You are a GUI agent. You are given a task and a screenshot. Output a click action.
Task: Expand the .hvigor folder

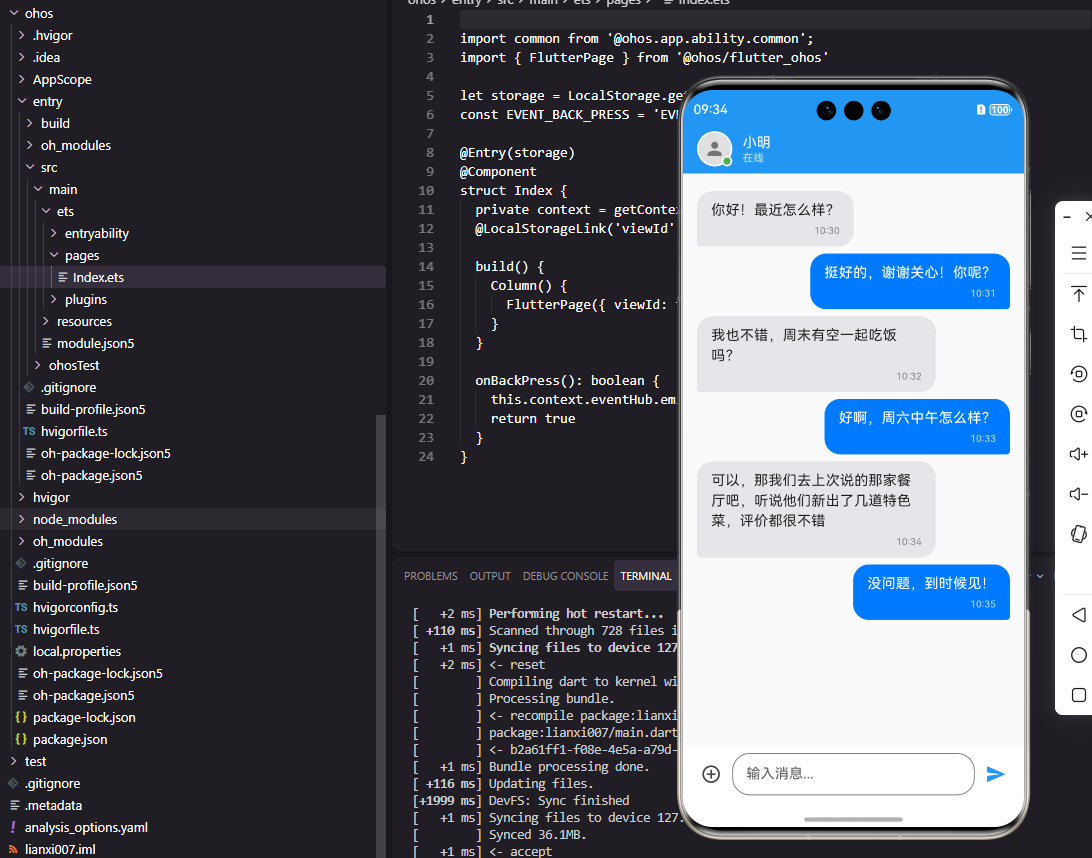tap(22, 35)
